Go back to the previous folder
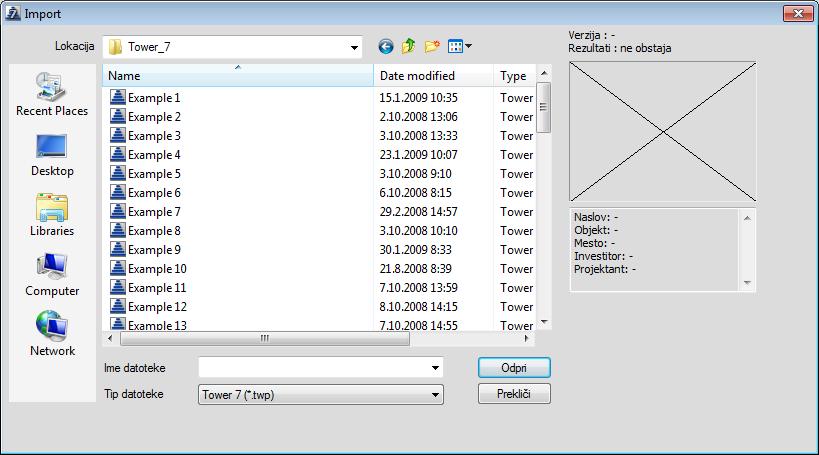 pos(385,46)
